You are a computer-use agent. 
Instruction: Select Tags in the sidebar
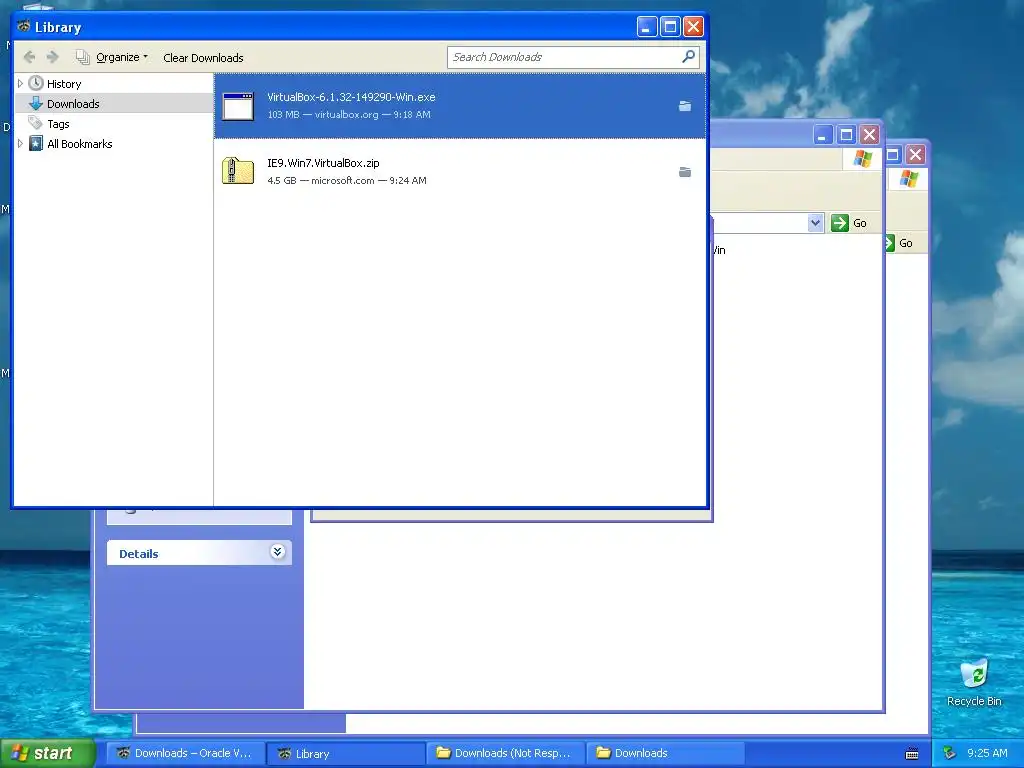tap(58, 123)
